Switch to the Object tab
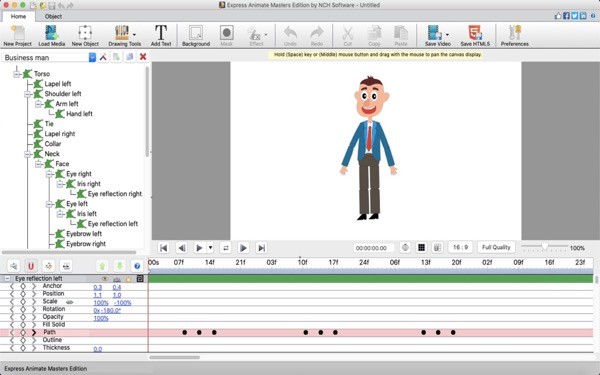Screen dimensions: 600x375 click(x=53, y=16)
